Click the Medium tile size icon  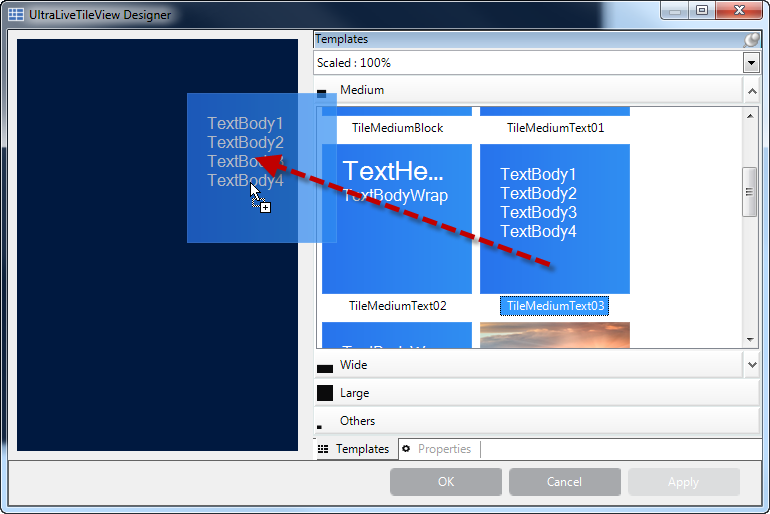[322, 93]
